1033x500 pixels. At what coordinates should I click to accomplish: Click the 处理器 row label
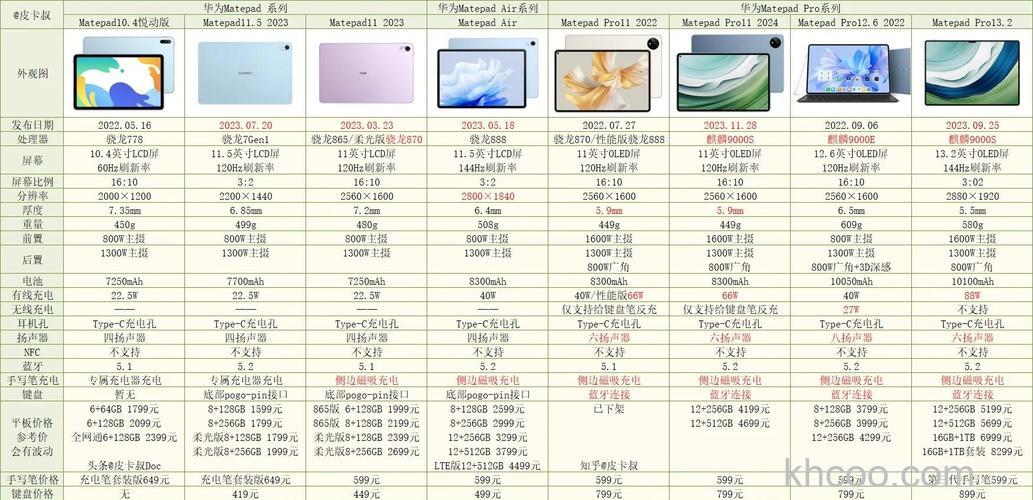click(x=32, y=139)
